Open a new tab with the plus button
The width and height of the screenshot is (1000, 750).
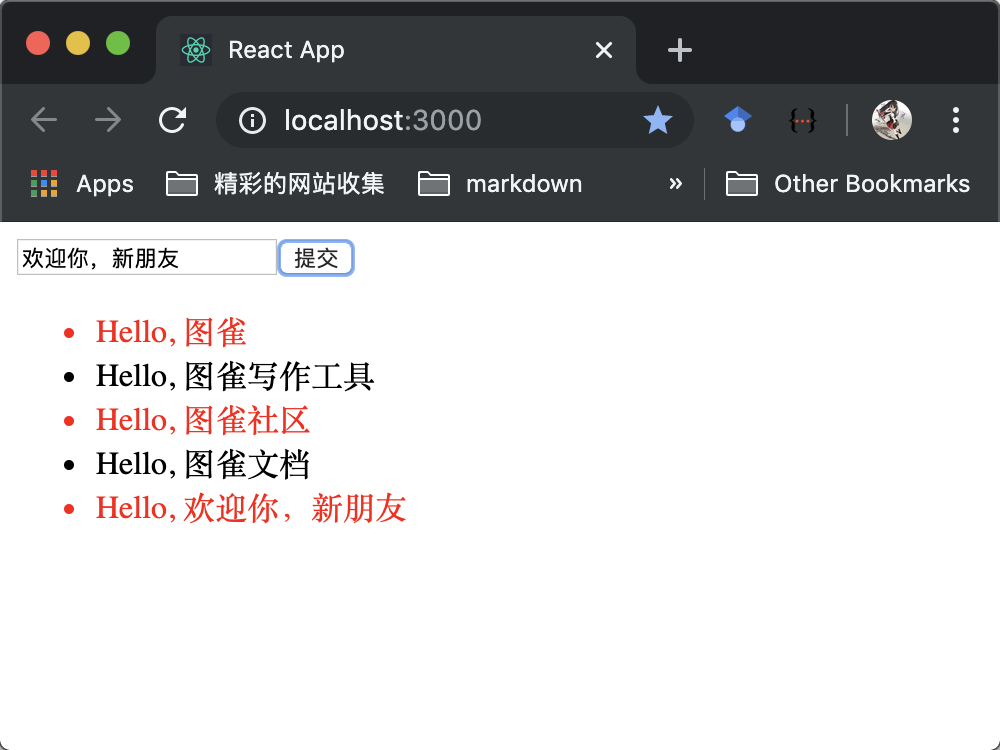click(x=679, y=50)
